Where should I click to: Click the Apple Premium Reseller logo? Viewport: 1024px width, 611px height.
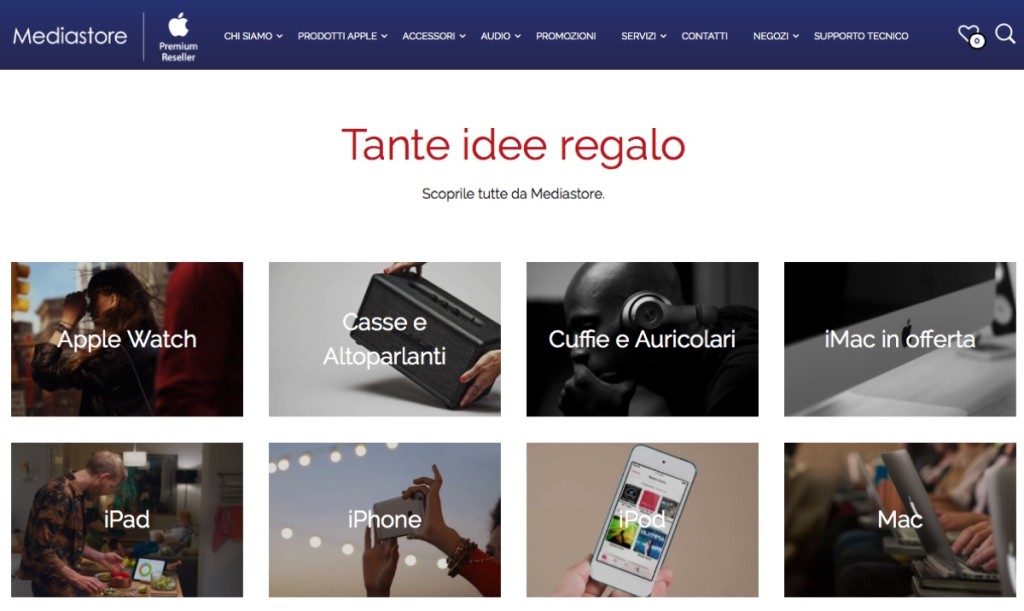point(178,37)
